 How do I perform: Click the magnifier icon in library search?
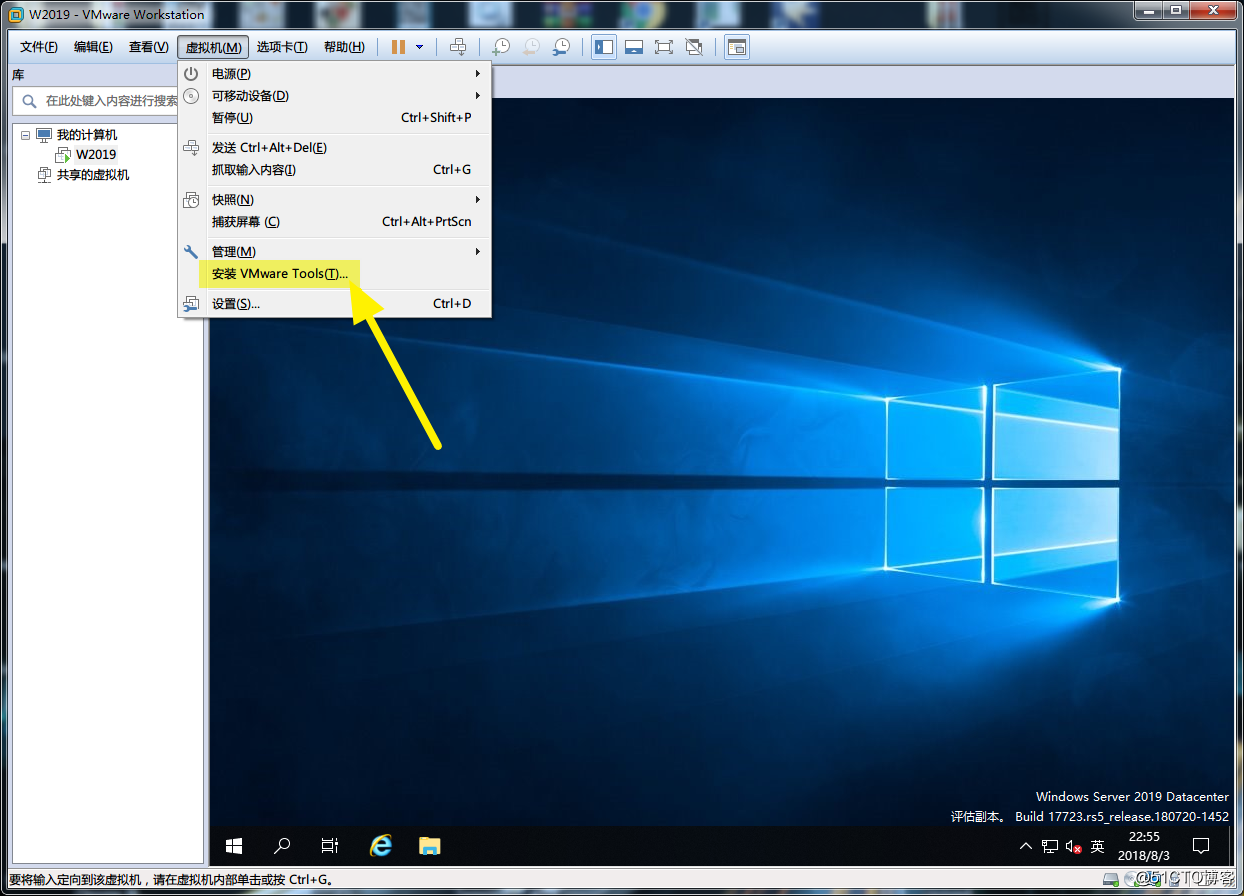pyautogui.click(x=28, y=101)
